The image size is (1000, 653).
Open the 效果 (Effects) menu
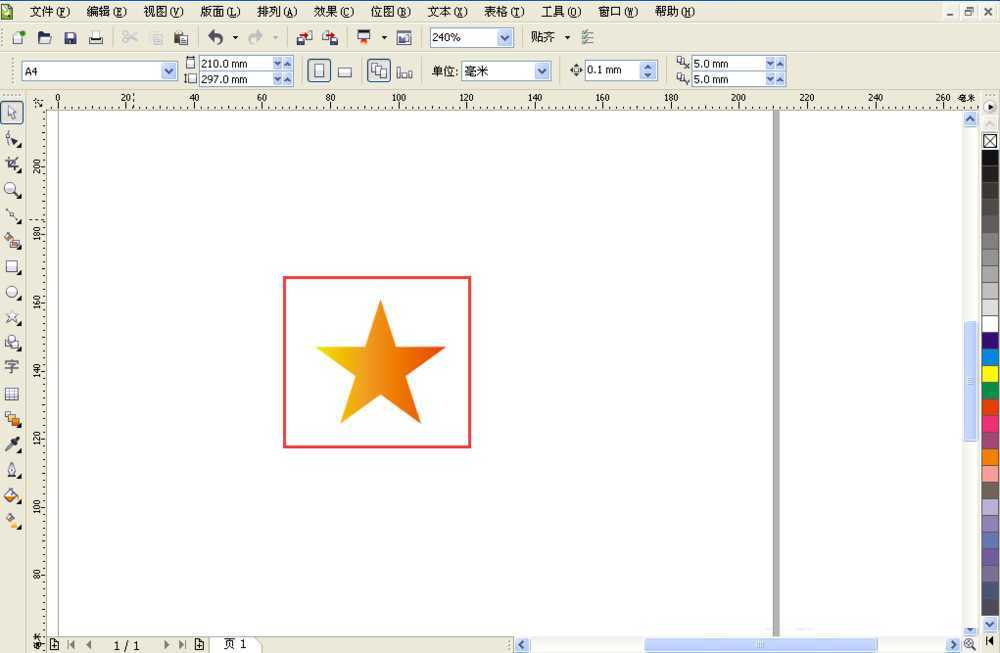(333, 12)
